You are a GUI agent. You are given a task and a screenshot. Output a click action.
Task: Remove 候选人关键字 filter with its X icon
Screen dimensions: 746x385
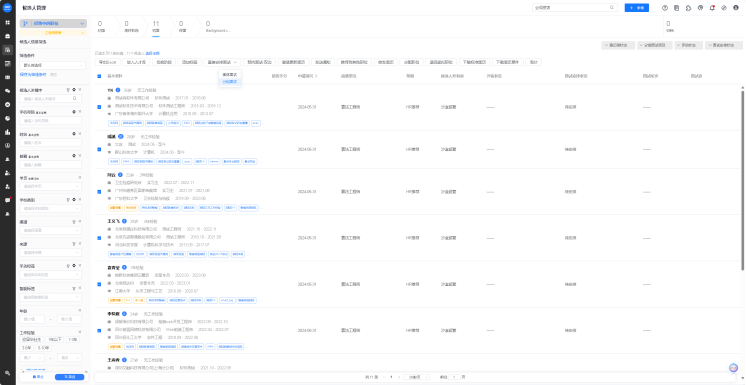tap(79, 89)
